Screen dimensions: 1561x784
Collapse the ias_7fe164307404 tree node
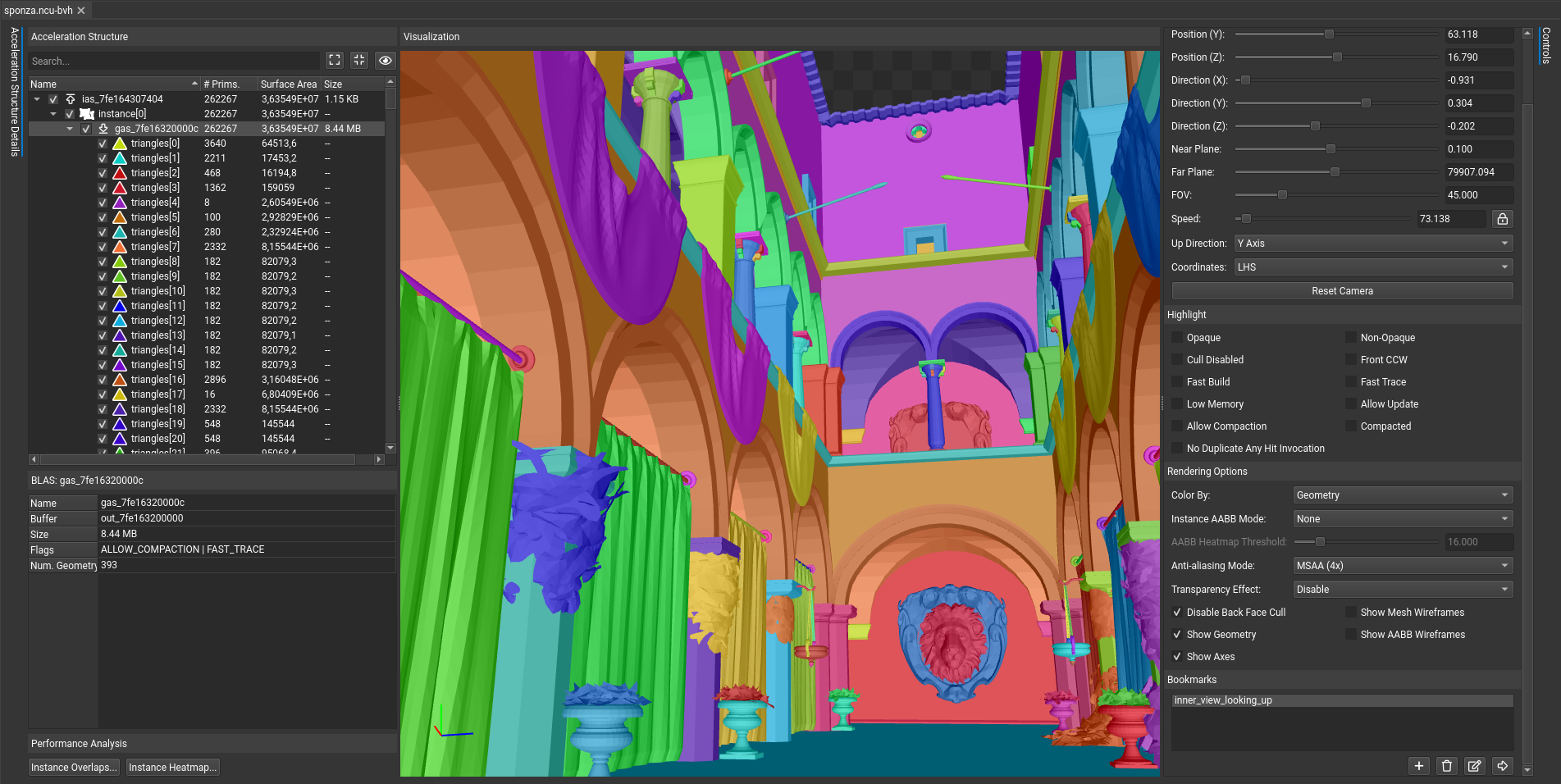(37, 99)
